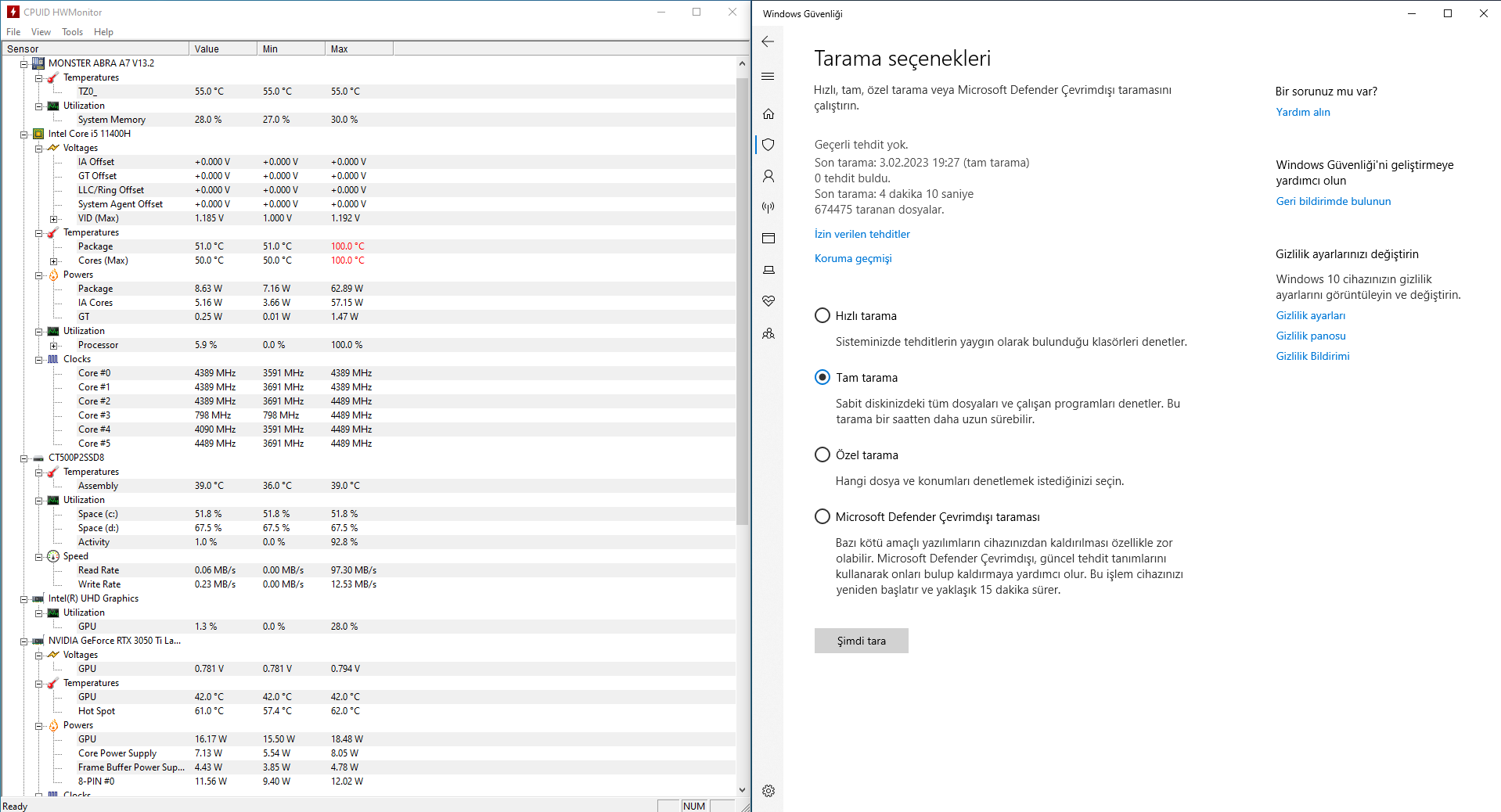The width and height of the screenshot is (1501, 812).
Task: Collapse the NVIDIA GeForce RTX 3050 Ti node
Action: pos(24,641)
